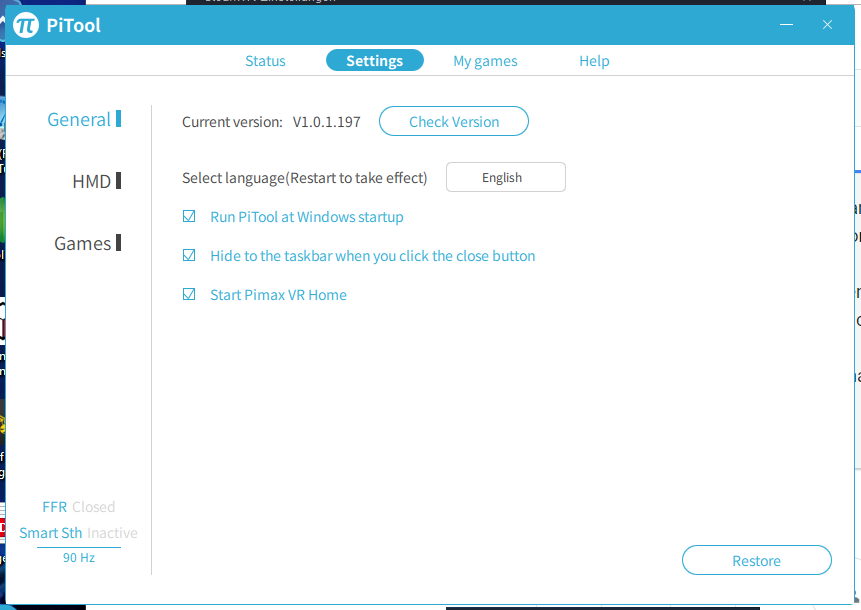Open HMD settings section

coord(97,181)
